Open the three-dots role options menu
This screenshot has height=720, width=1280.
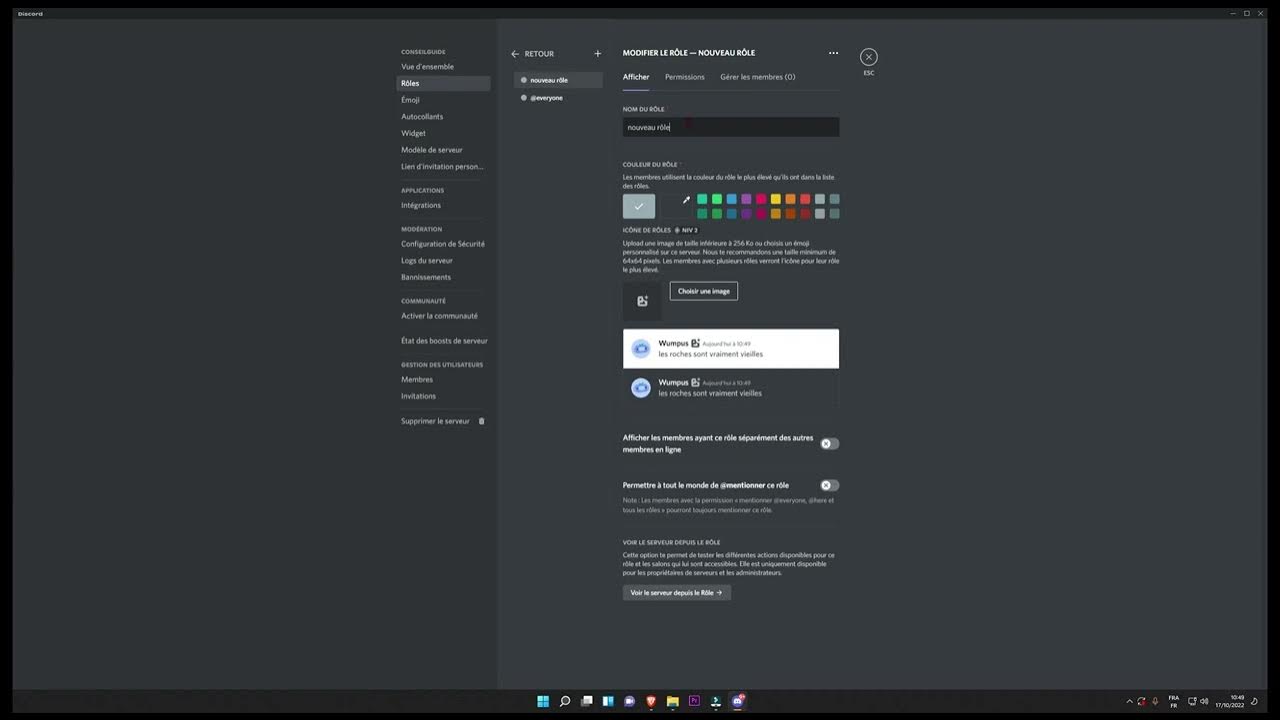[x=833, y=53]
